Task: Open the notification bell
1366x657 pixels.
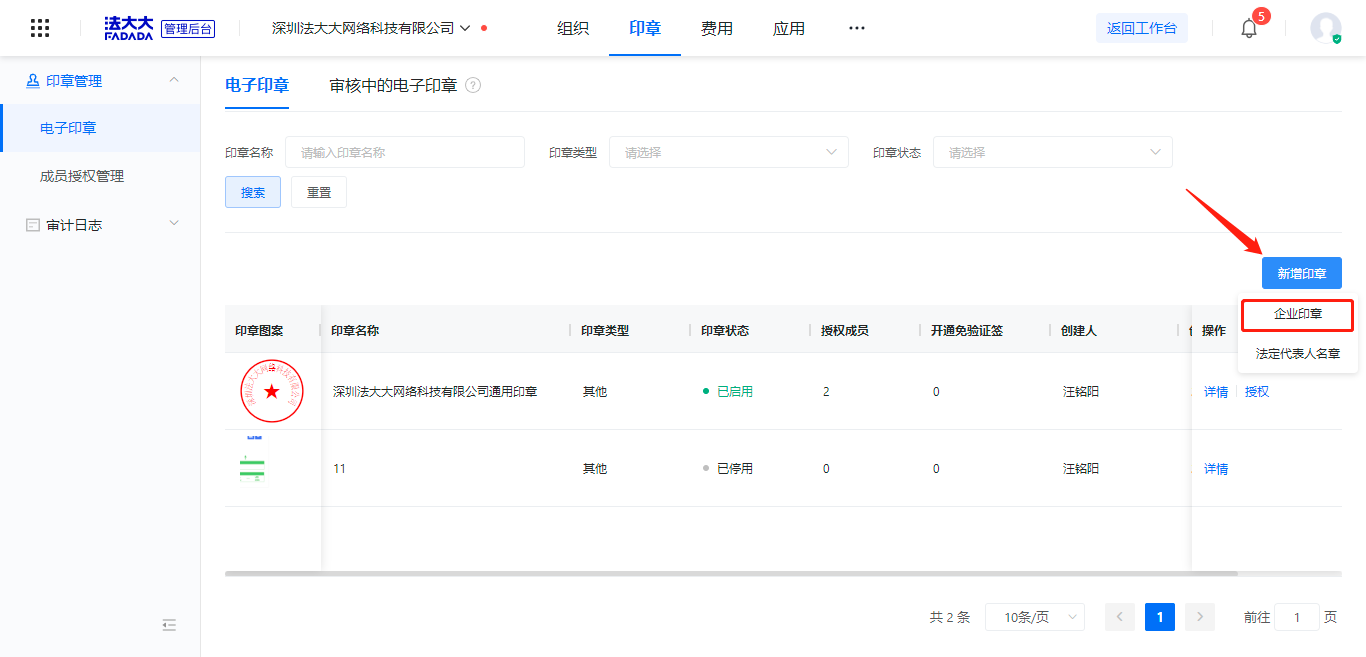Action: click(1249, 28)
